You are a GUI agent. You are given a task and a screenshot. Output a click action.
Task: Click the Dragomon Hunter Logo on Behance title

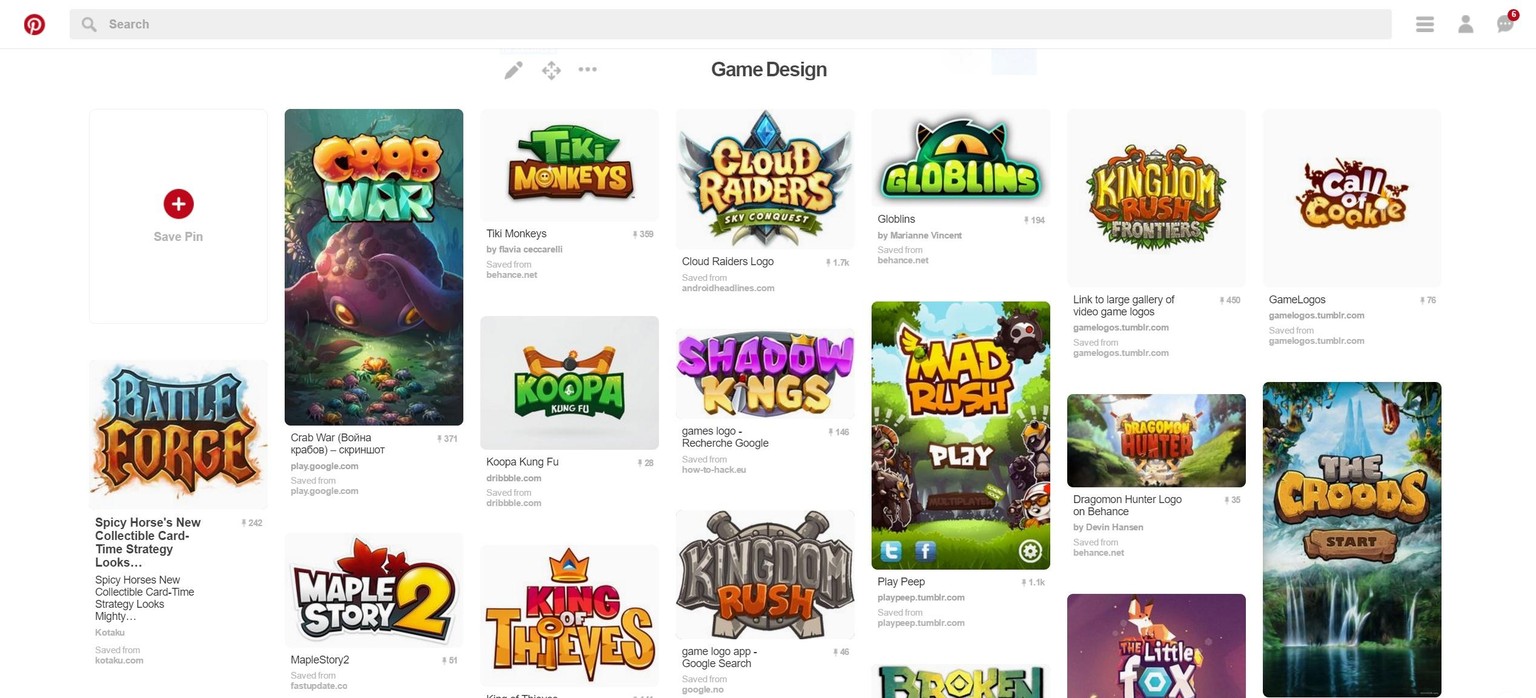tap(1127, 505)
